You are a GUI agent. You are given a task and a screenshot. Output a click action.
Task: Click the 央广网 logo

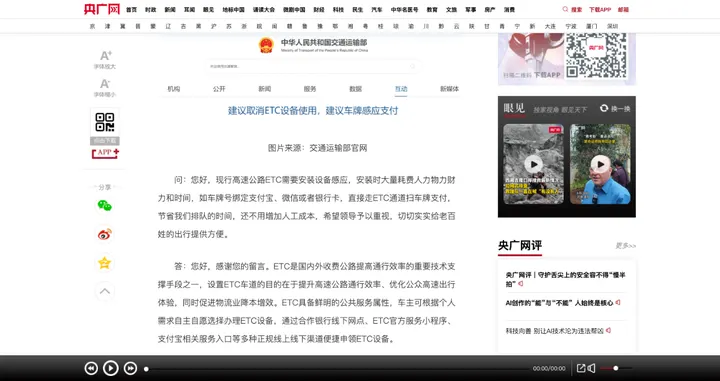tap(102, 9)
